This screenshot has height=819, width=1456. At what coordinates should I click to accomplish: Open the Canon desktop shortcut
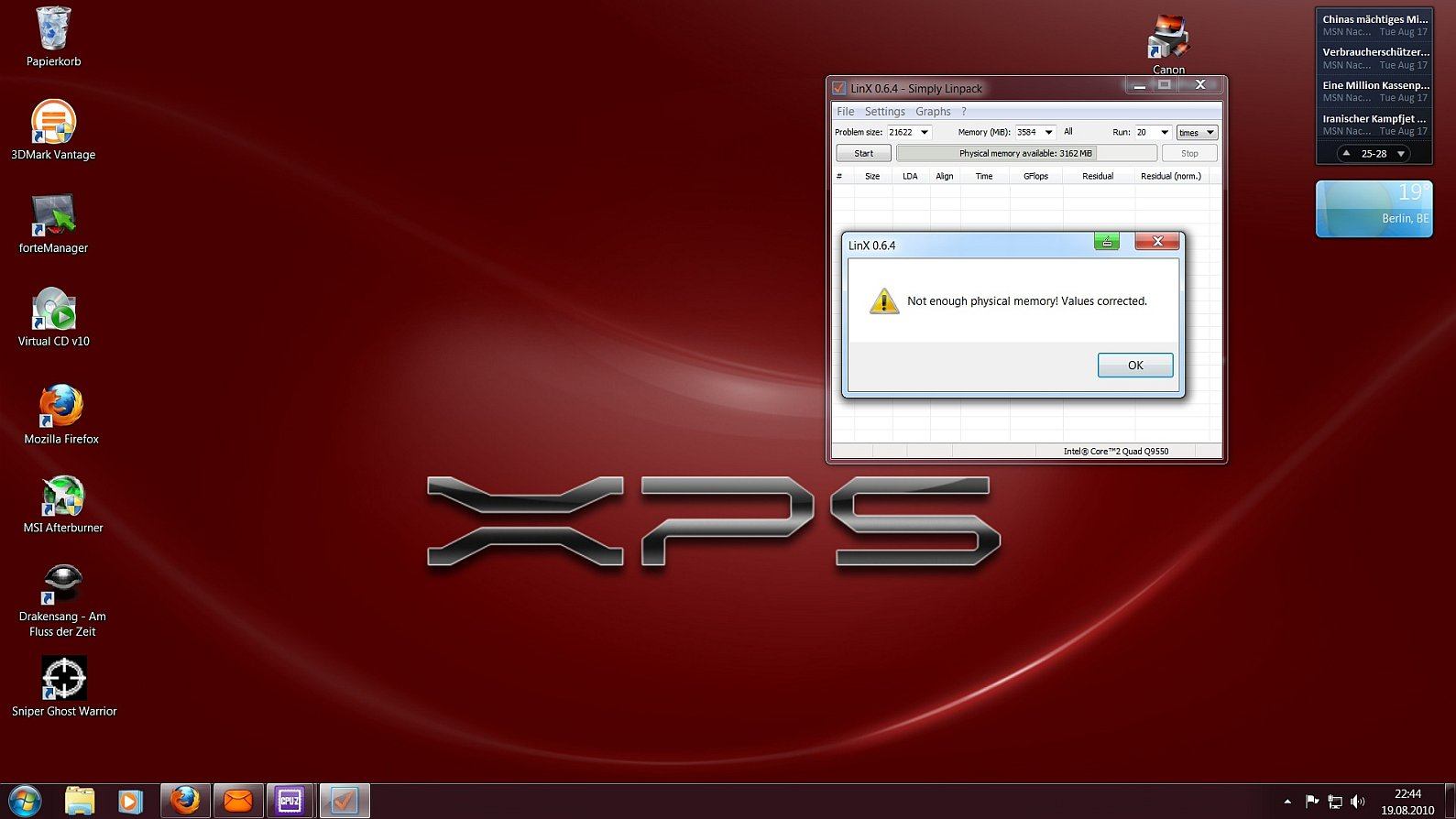[x=1168, y=44]
